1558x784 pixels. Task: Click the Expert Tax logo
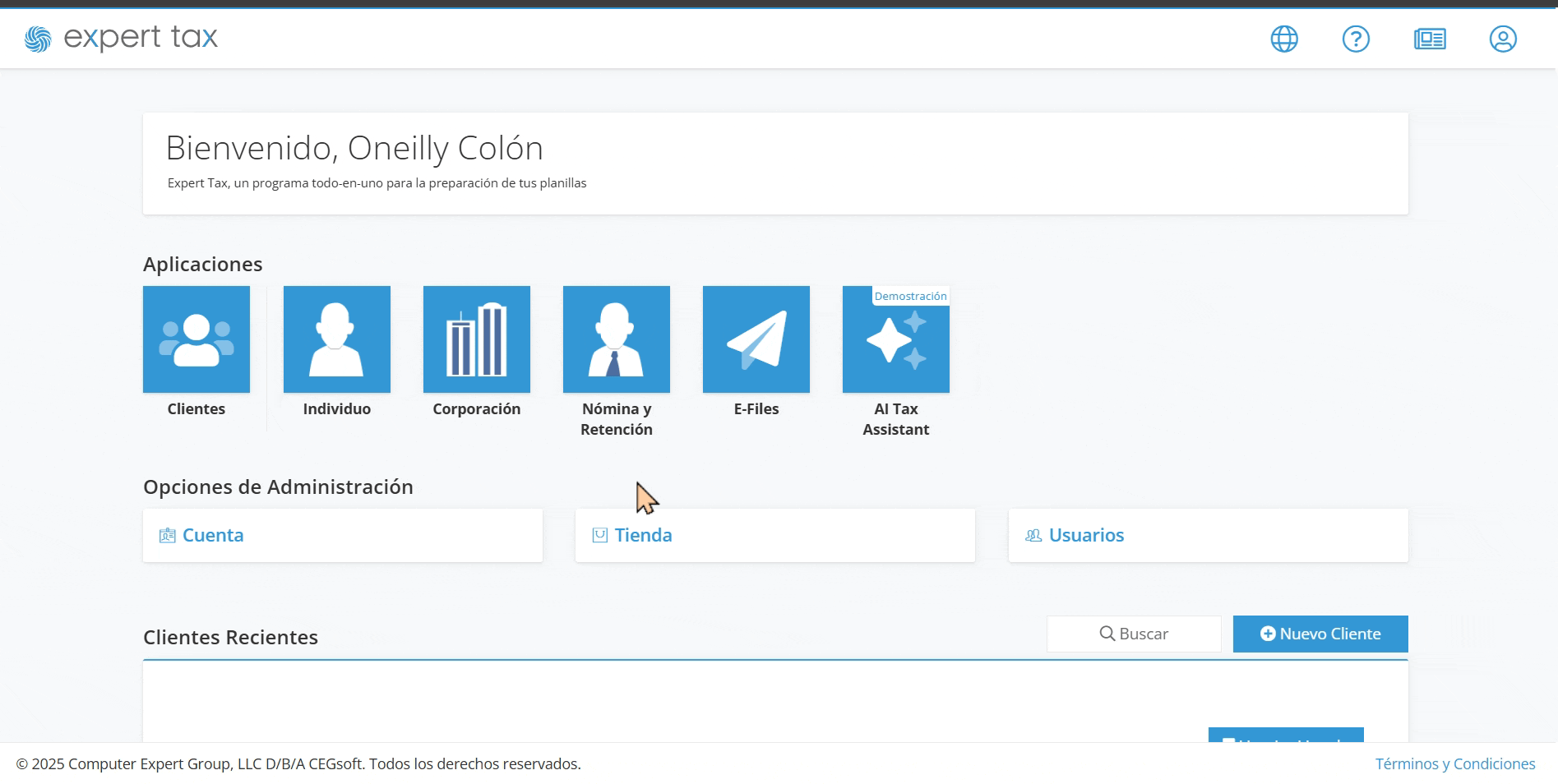[121, 38]
